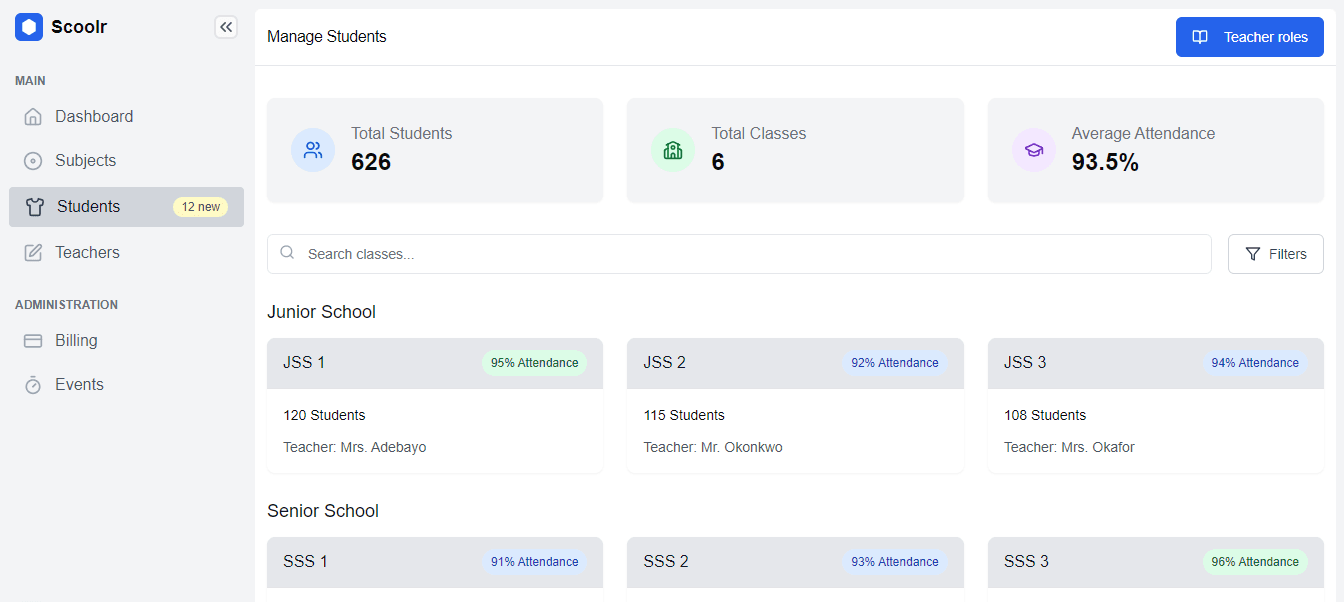Click the Teacher roles button label
This screenshot has width=1344, height=602.
(1266, 37)
